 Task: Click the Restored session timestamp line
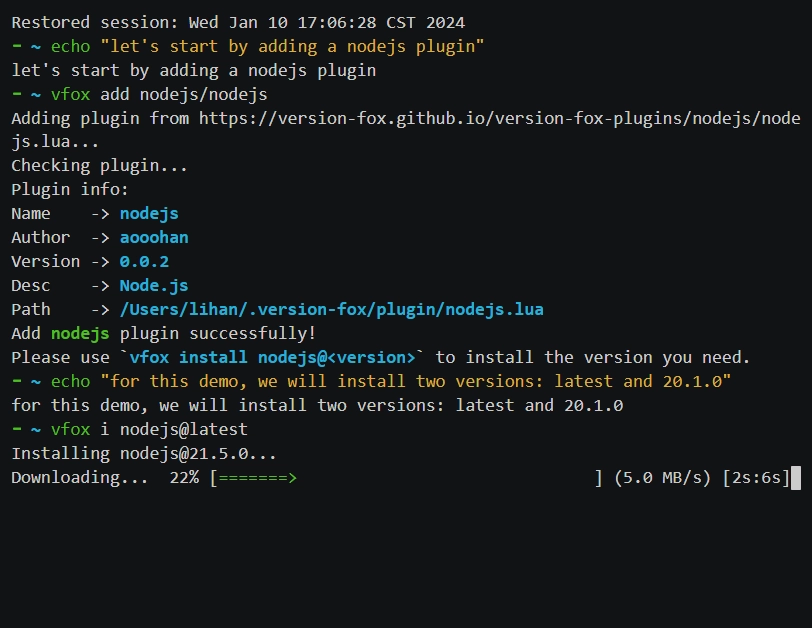[x=238, y=22]
